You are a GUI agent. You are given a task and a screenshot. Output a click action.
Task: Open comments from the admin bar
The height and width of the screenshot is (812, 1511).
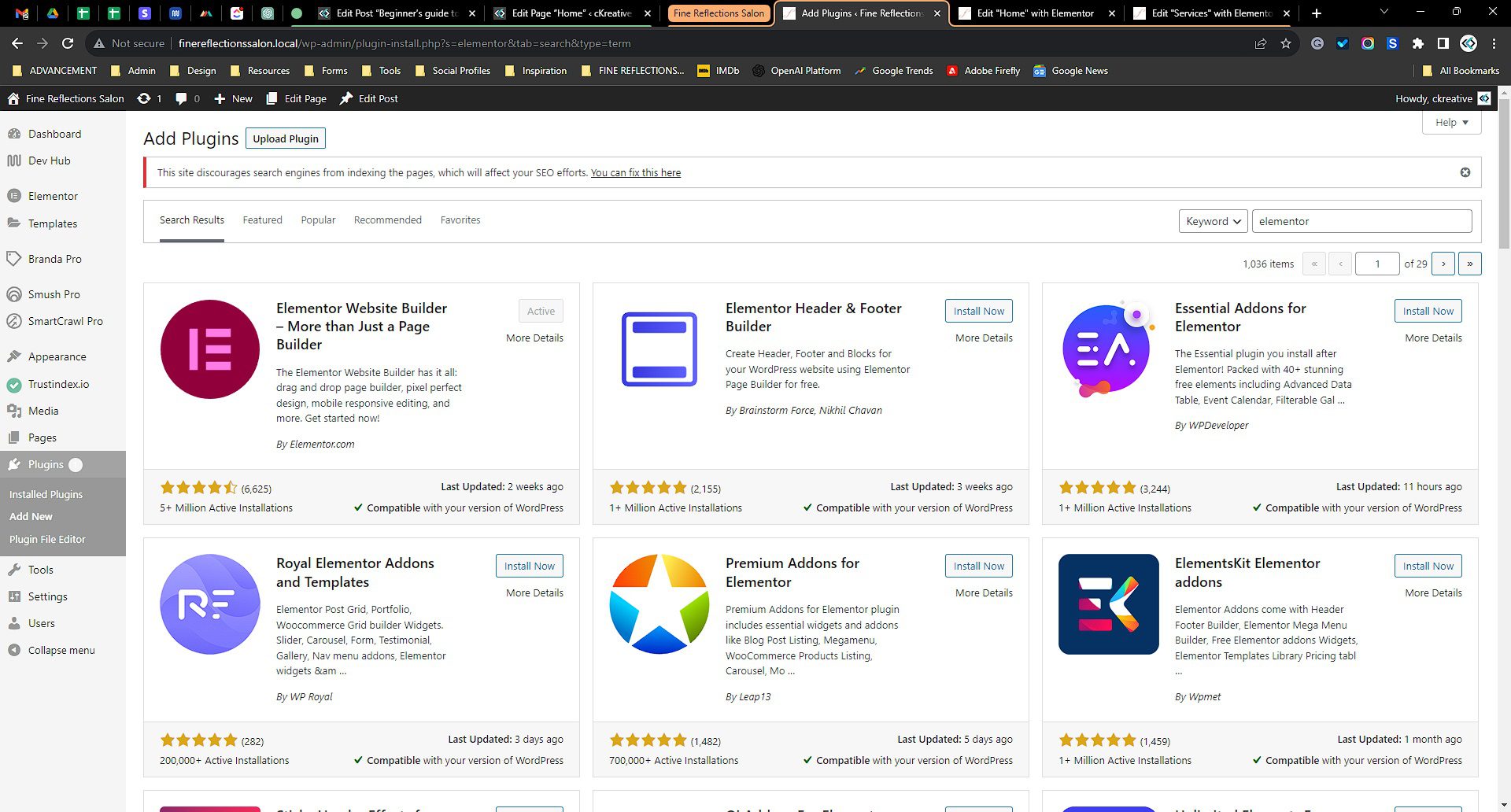click(187, 98)
